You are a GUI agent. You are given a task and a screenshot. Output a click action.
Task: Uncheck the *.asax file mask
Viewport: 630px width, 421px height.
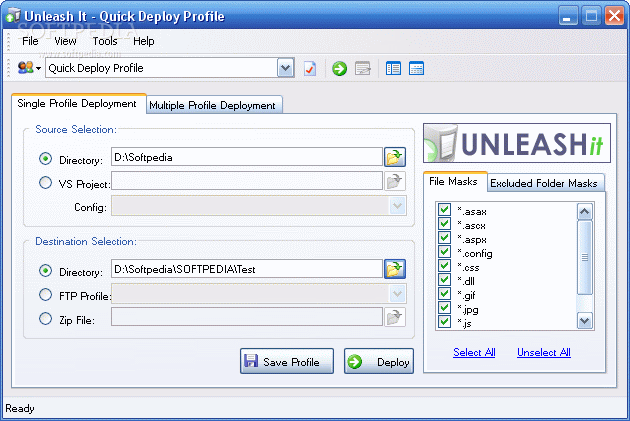444,210
